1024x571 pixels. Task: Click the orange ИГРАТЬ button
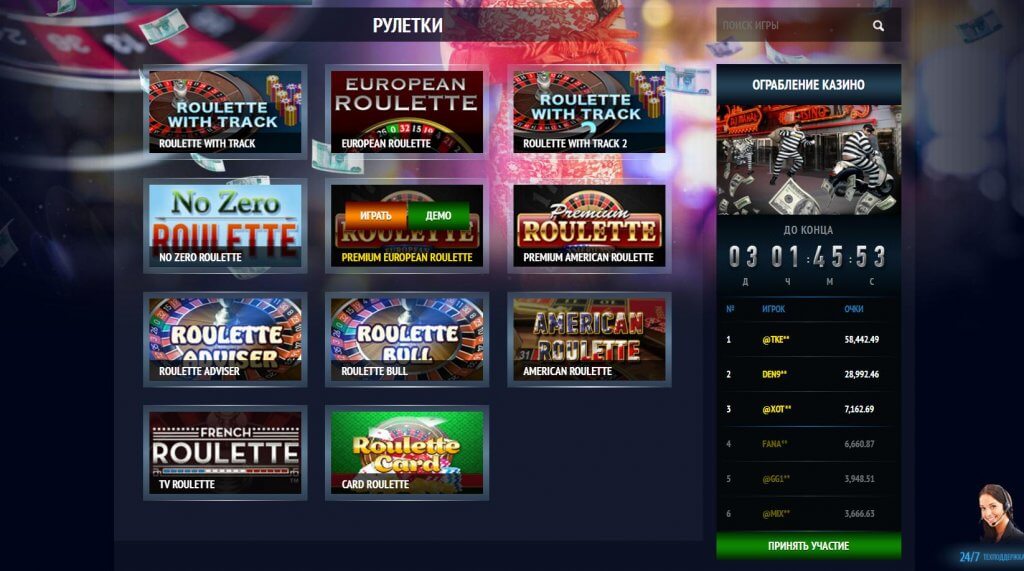376,216
